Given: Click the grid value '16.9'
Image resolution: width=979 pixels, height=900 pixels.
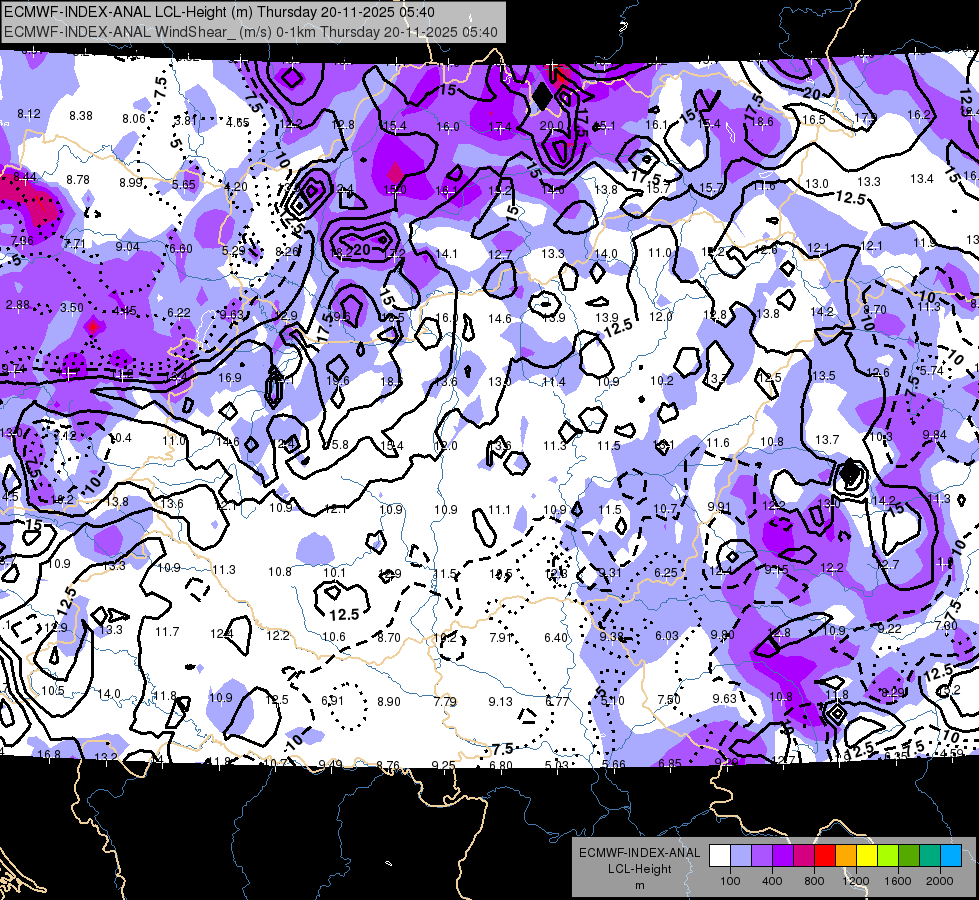Looking at the screenshot, I should (x=230, y=378).
